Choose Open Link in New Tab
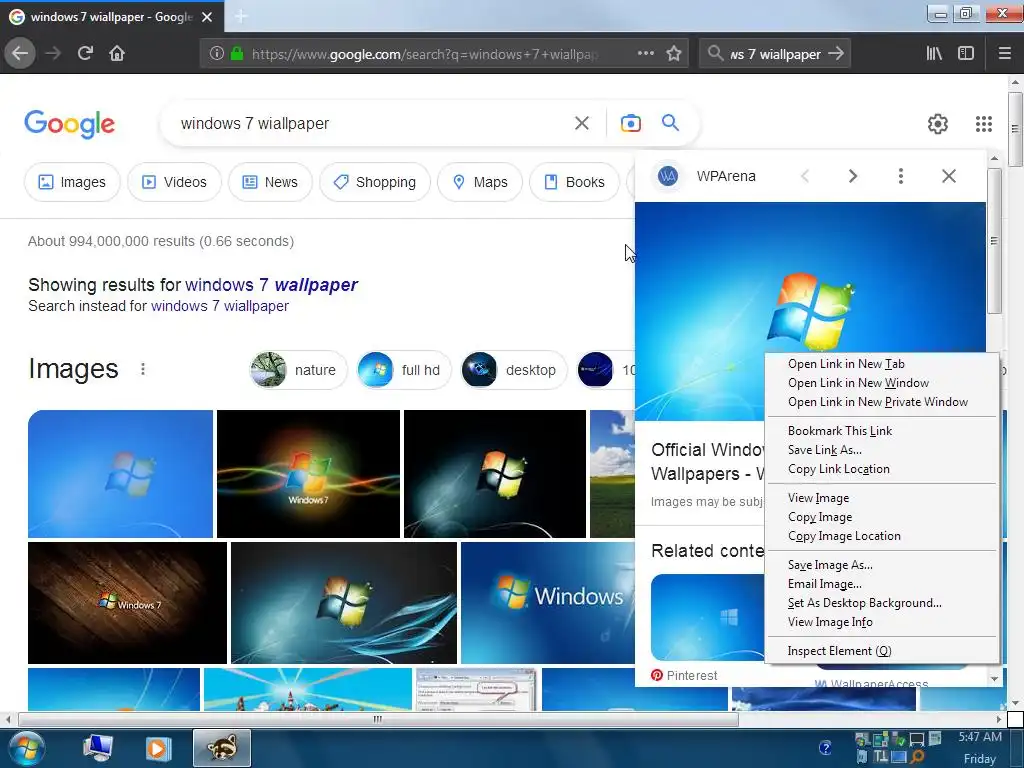The height and width of the screenshot is (768, 1024). (x=882, y=364)
